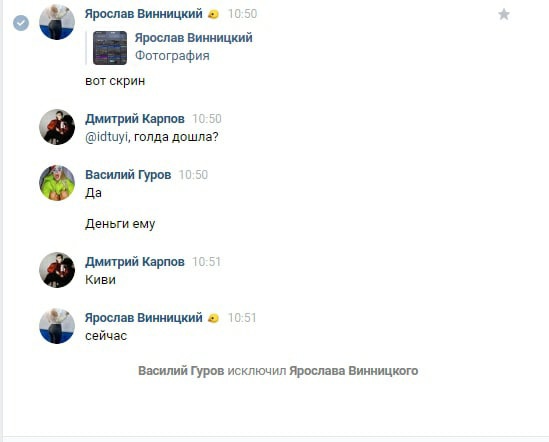The width and height of the screenshot is (549, 442).
Task: Open Ярослава Винницкого in exclusion notice
Action: [x=354, y=371]
